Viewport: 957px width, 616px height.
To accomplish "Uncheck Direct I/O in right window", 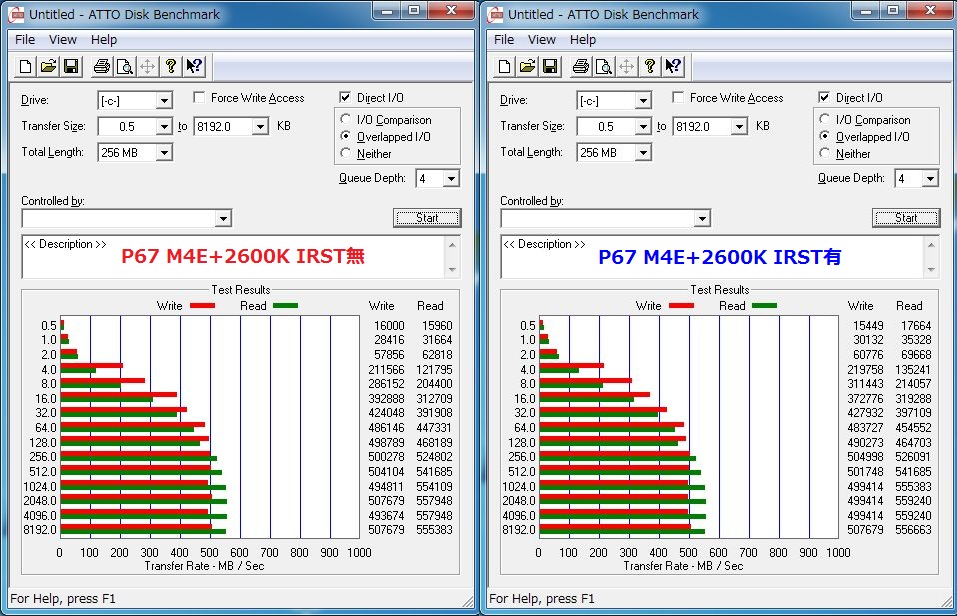I will pyautogui.click(x=824, y=98).
